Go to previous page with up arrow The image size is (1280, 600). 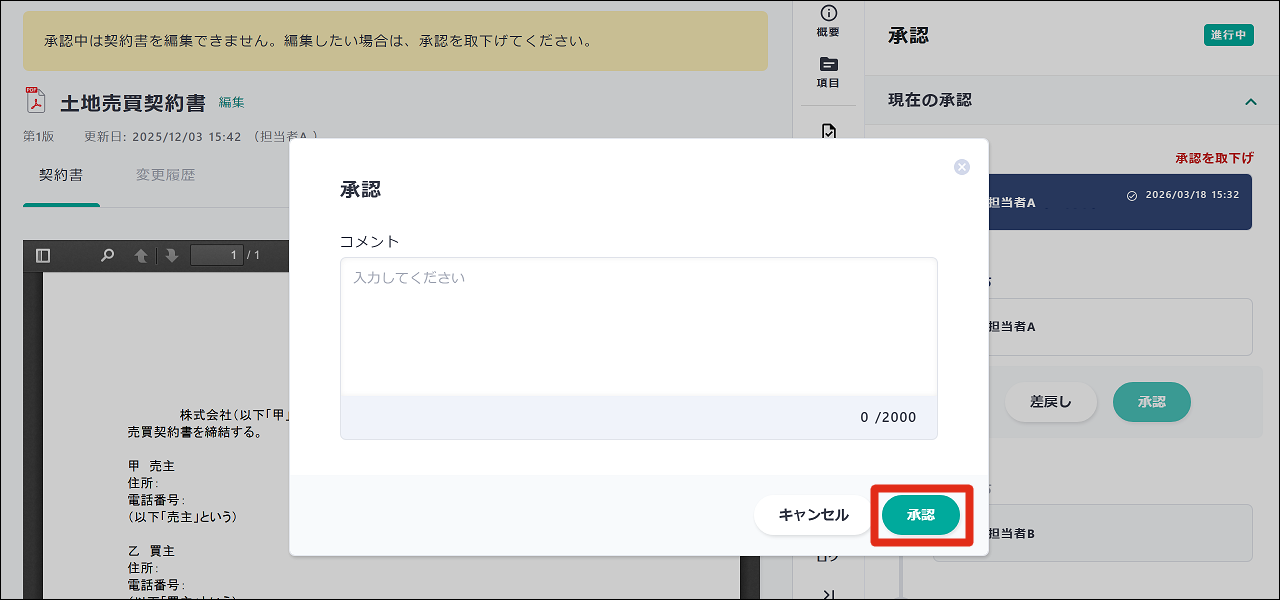tap(141, 256)
